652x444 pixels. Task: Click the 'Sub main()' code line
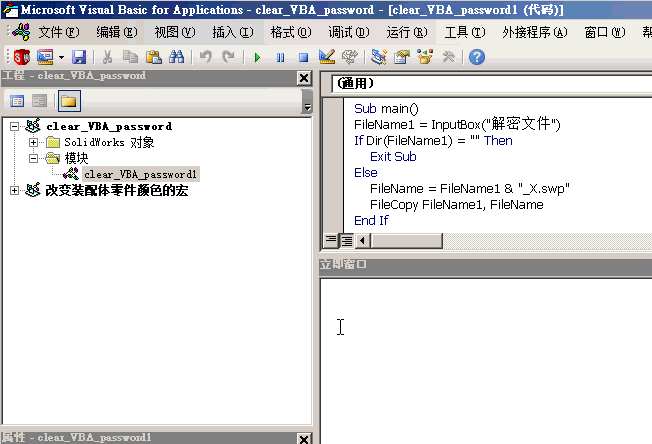click(386, 109)
